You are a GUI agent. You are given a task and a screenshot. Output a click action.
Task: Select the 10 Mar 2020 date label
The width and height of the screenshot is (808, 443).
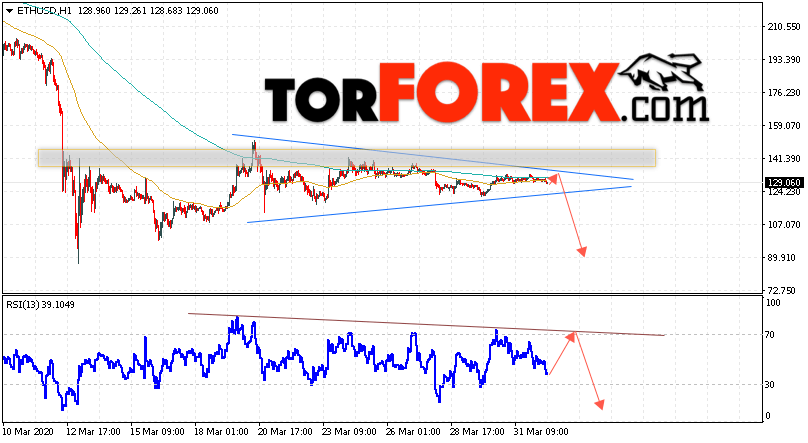pyautogui.click(x=29, y=432)
